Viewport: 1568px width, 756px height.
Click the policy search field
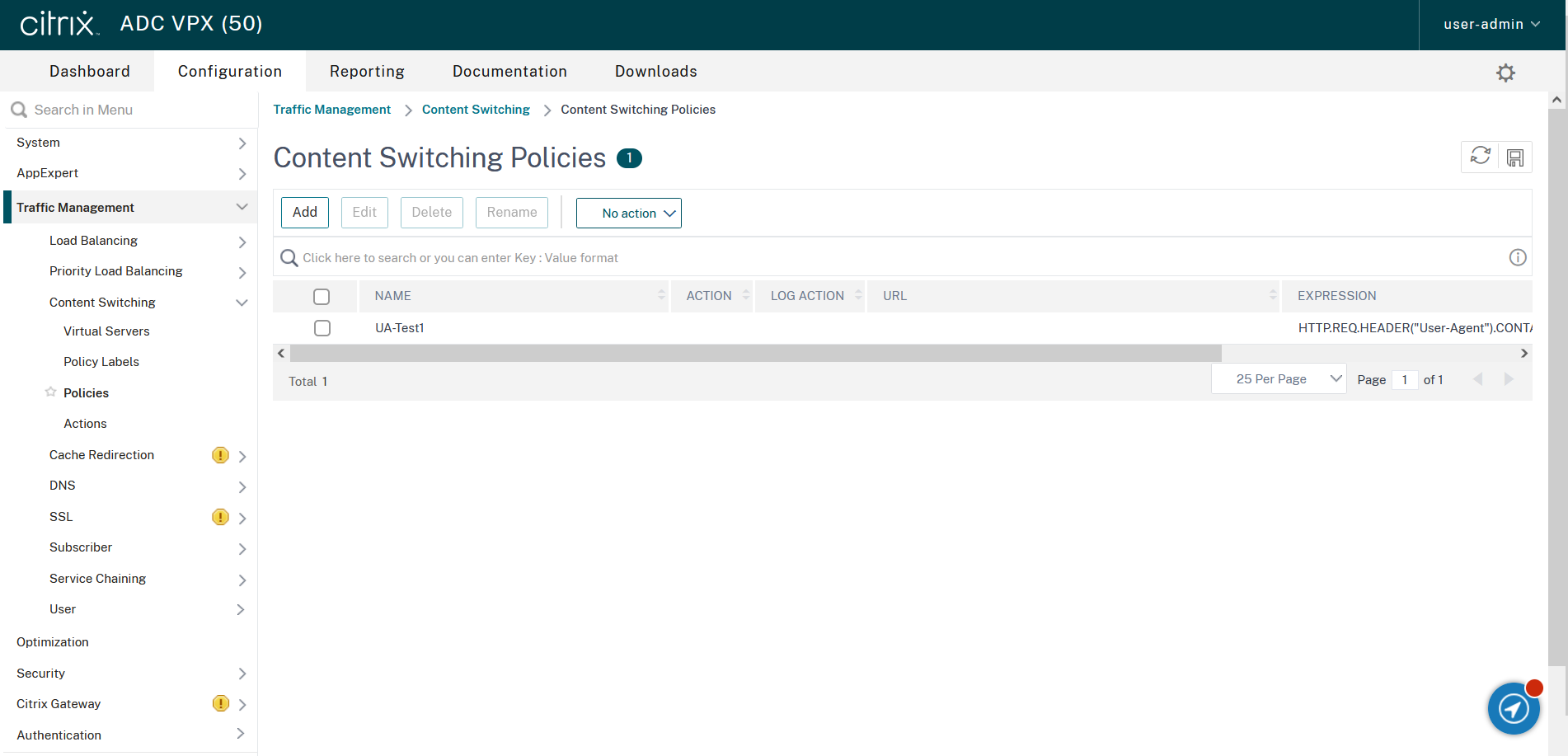[903, 258]
